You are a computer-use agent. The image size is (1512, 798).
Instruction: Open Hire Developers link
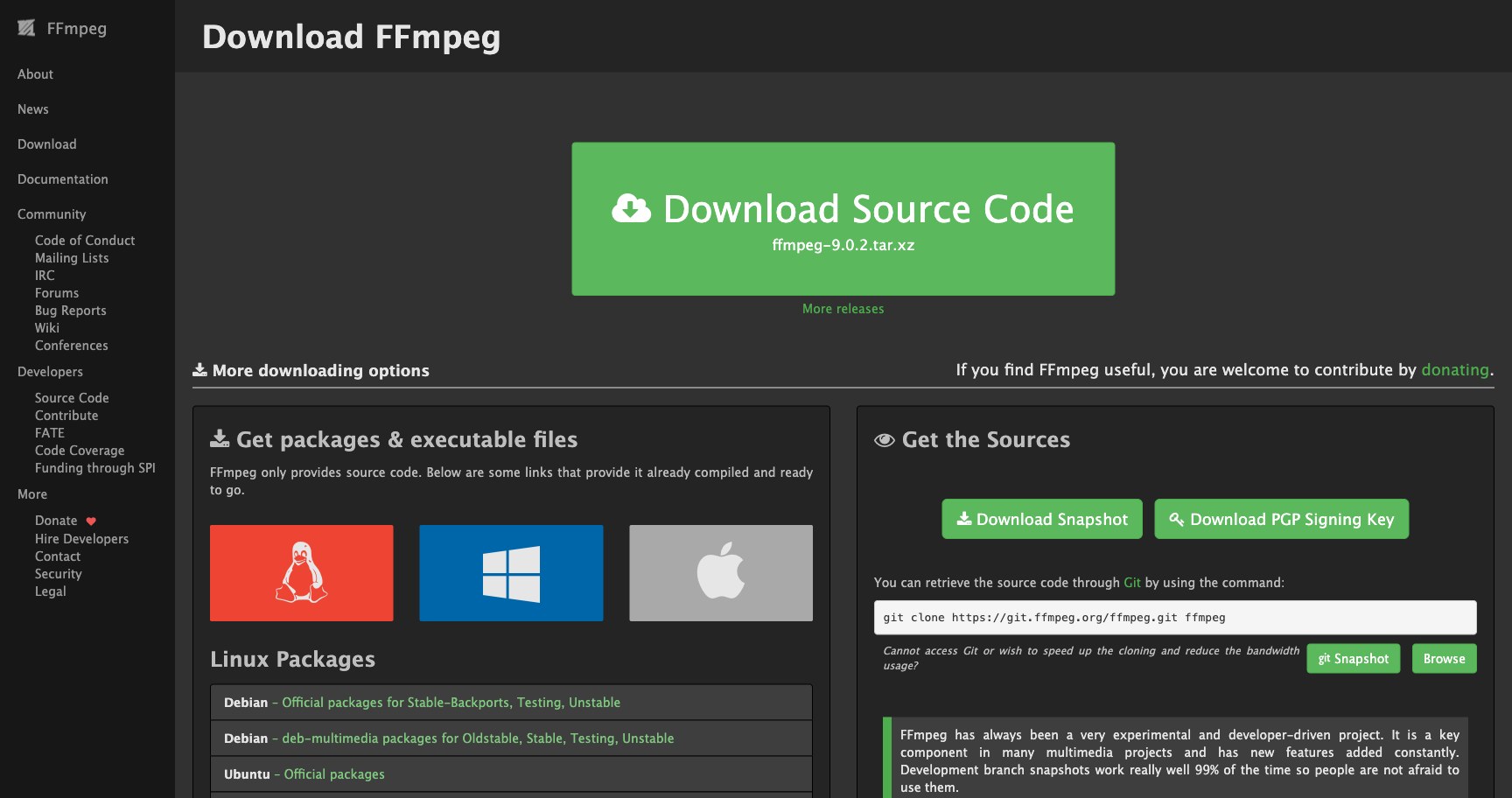point(81,539)
